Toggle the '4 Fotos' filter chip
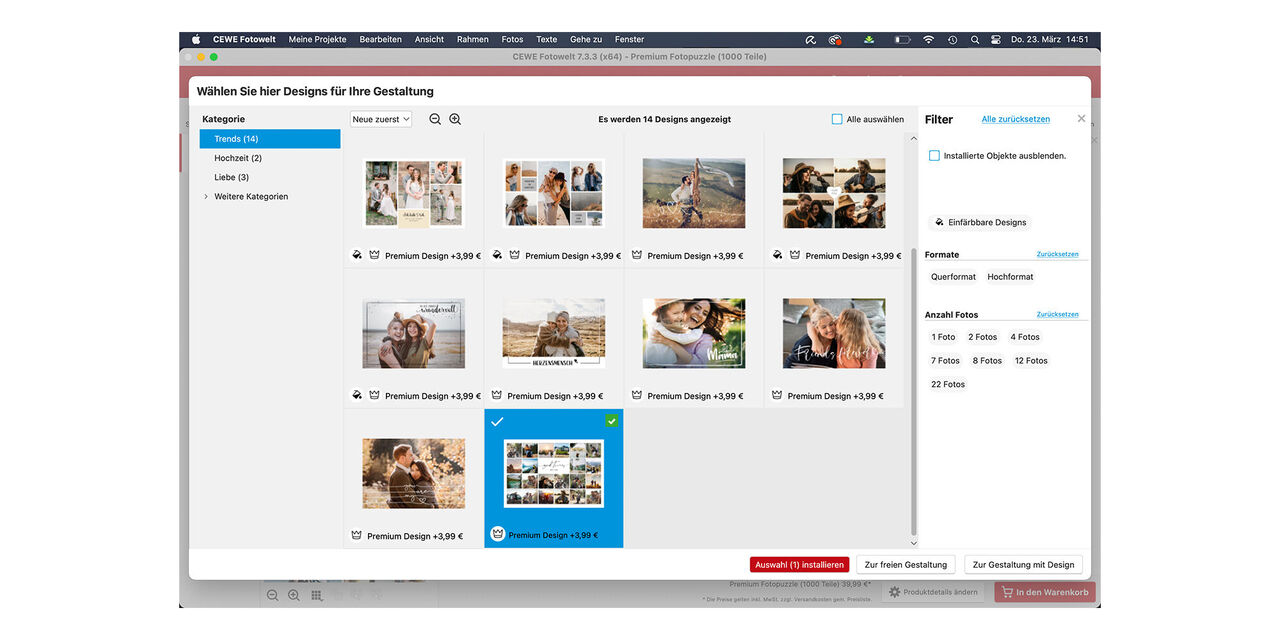The width and height of the screenshot is (1280, 640). pyautogui.click(x=1025, y=337)
